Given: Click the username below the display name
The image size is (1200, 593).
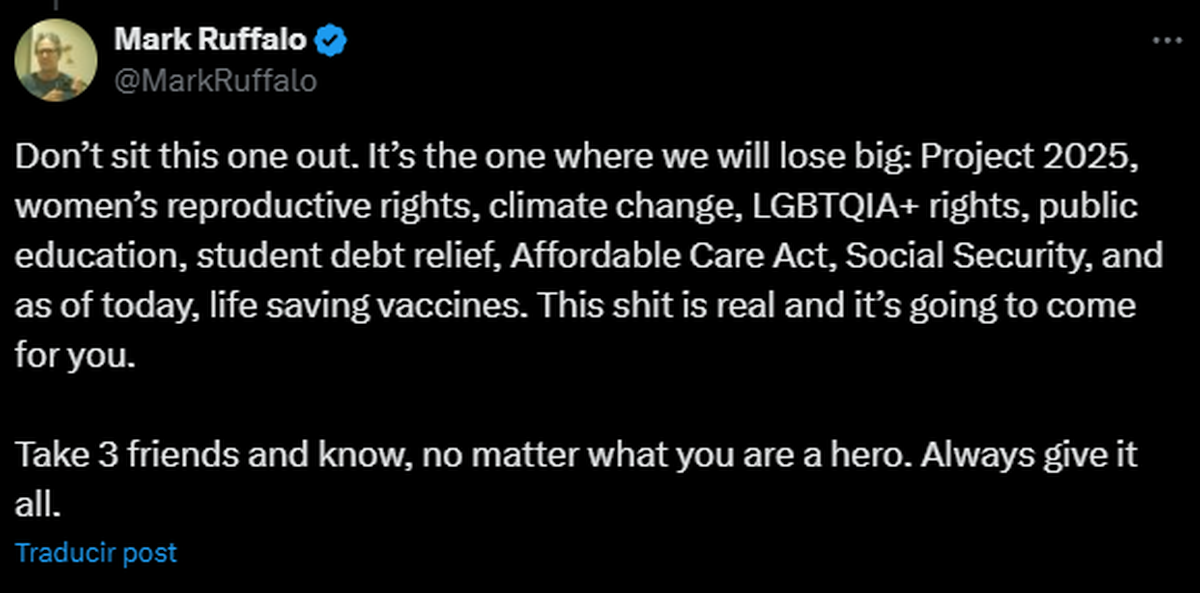Looking at the screenshot, I should point(215,81).
